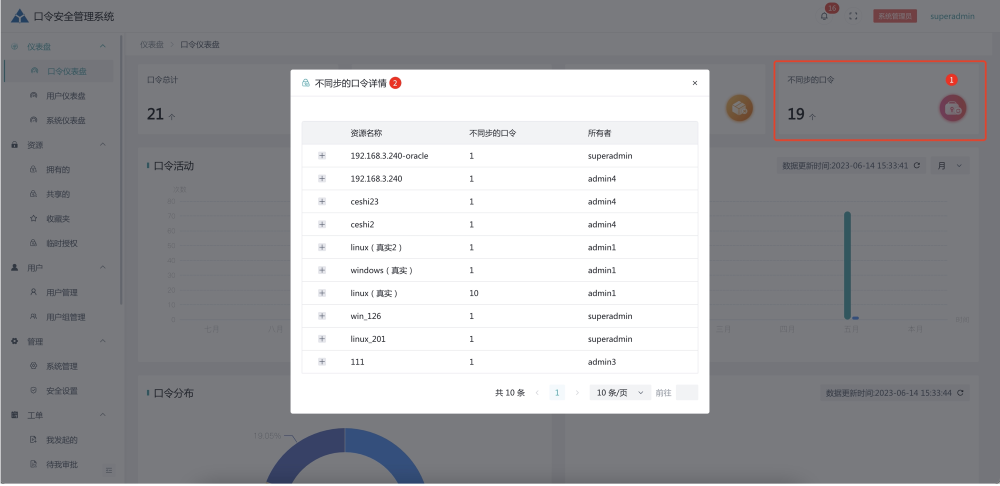The image size is (1000, 486).
Task: Click the pink unsynced password icon
Action: tap(952, 108)
